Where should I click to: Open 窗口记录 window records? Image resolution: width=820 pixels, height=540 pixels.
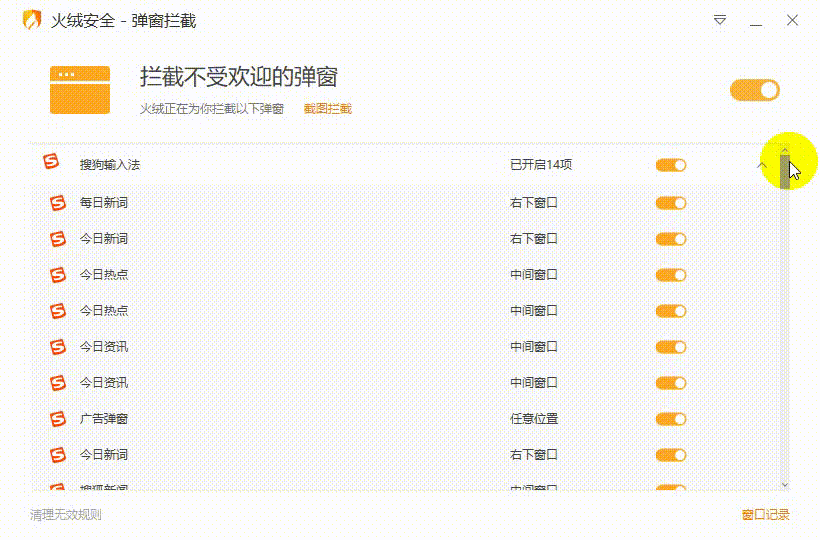(x=765, y=514)
